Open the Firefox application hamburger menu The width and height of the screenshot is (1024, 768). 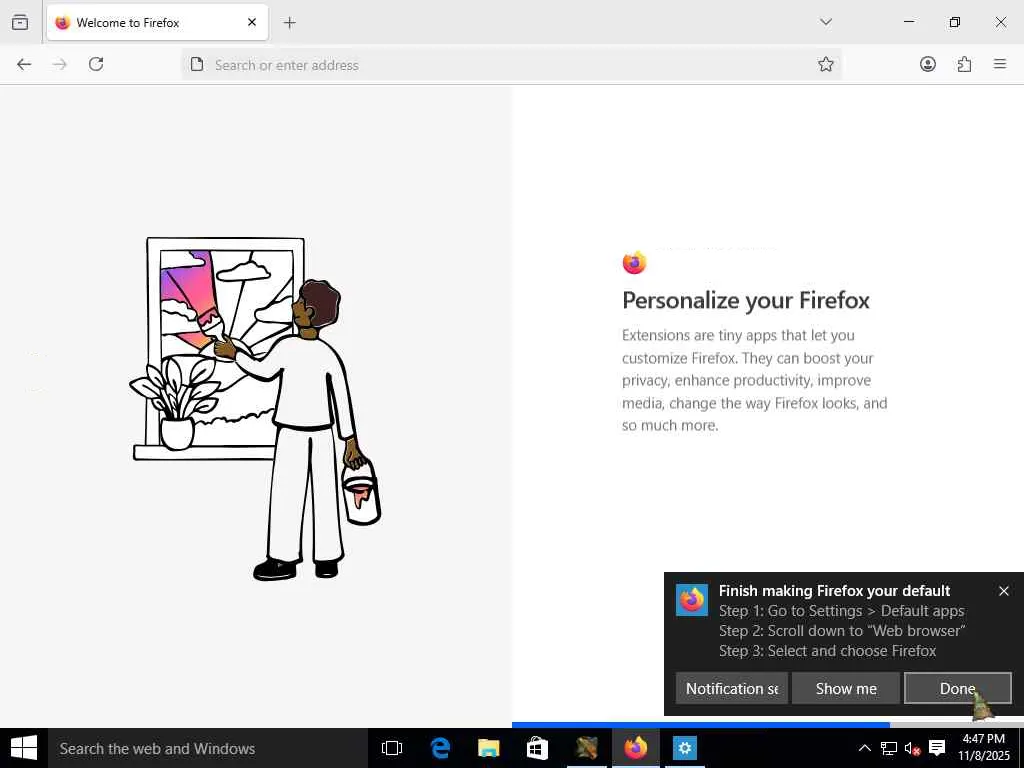[1000, 64]
